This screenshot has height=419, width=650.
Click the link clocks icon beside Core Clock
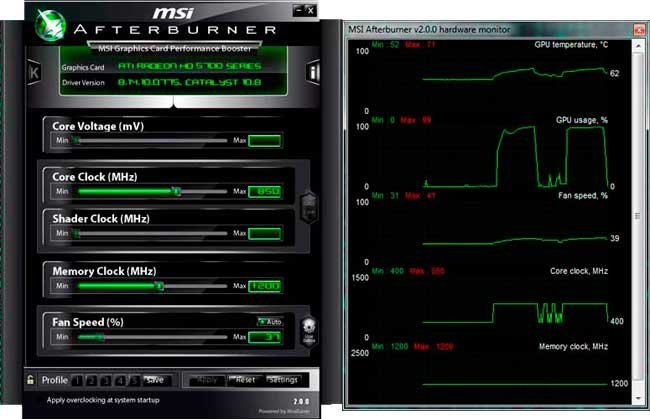pos(308,208)
